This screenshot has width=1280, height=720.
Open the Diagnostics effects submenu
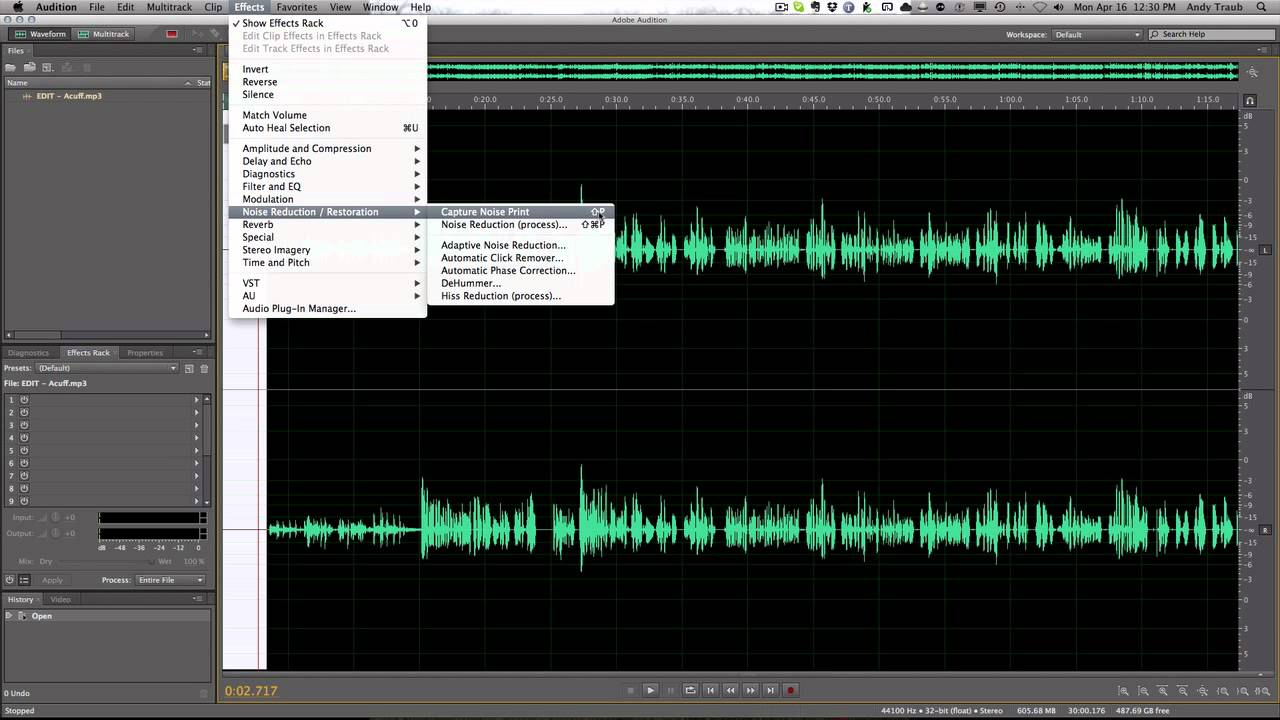pyautogui.click(x=328, y=174)
